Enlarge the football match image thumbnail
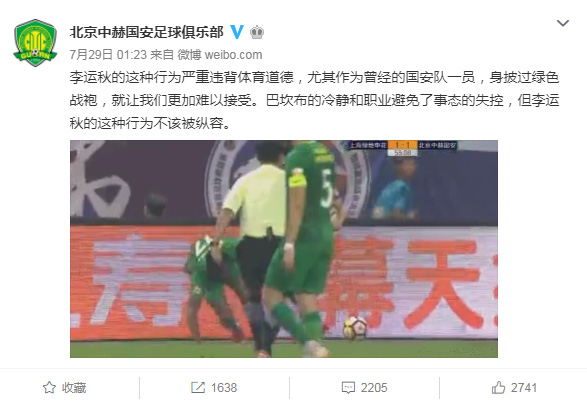The width and height of the screenshot is (587, 403). coord(284,249)
